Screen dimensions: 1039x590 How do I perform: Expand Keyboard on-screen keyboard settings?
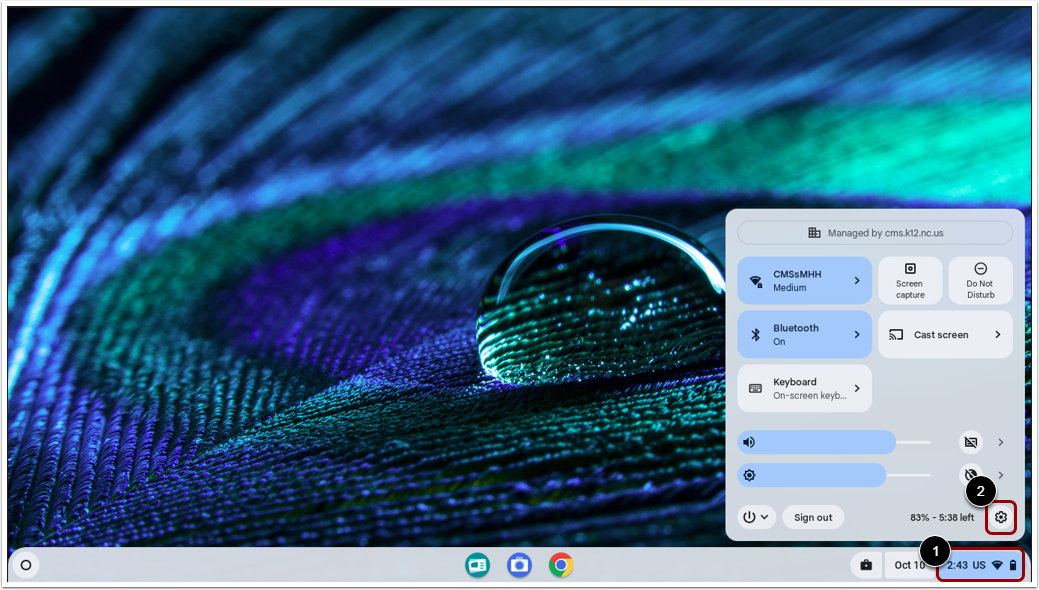click(x=805, y=388)
